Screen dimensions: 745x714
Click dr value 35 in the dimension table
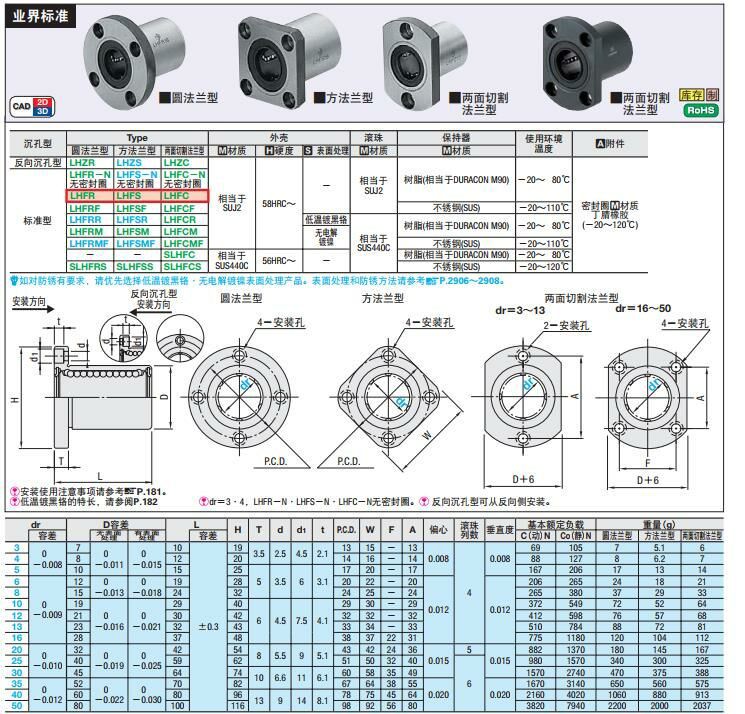tap(17, 684)
